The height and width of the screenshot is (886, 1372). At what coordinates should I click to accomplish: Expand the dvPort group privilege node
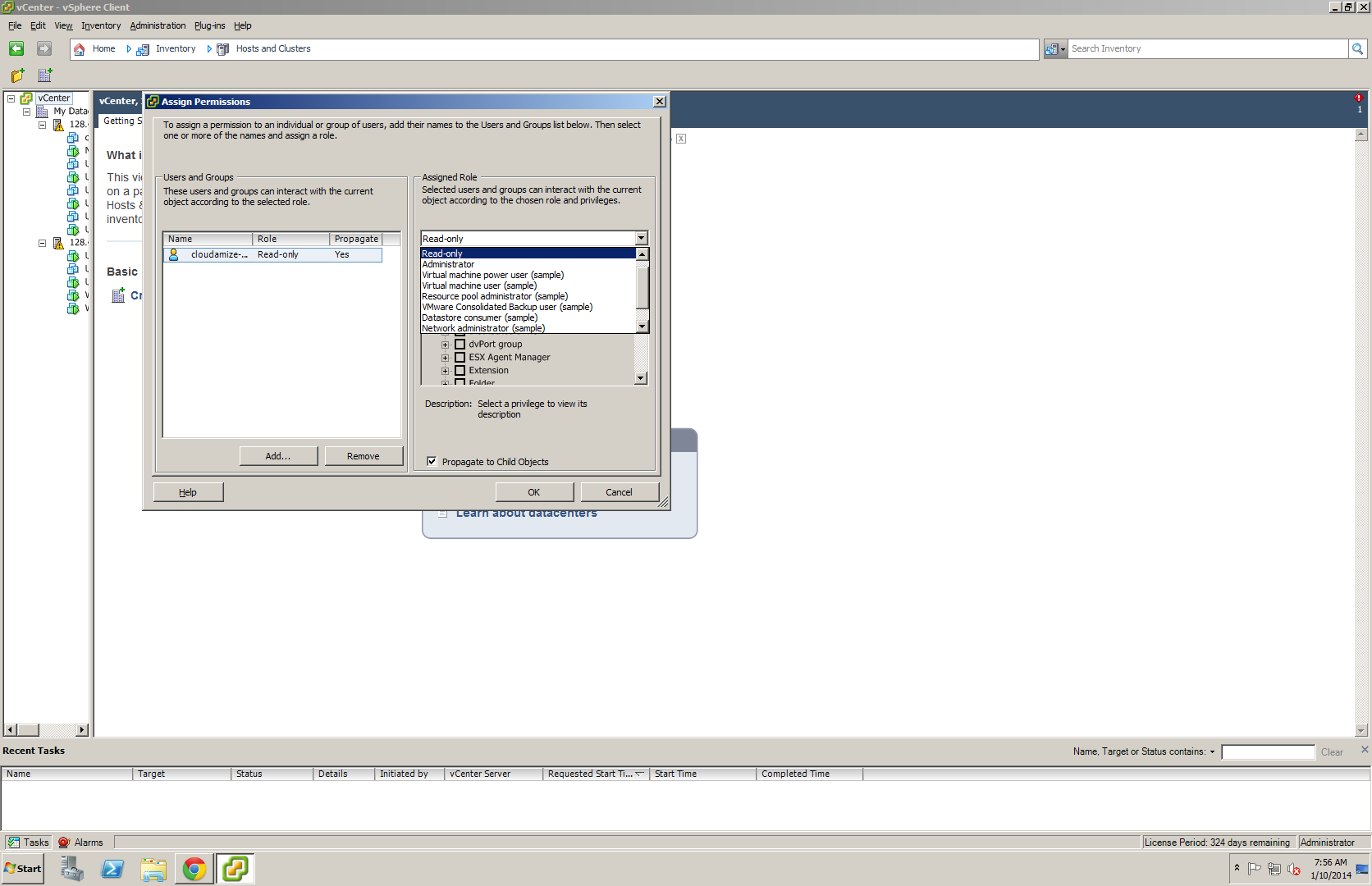pos(445,344)
